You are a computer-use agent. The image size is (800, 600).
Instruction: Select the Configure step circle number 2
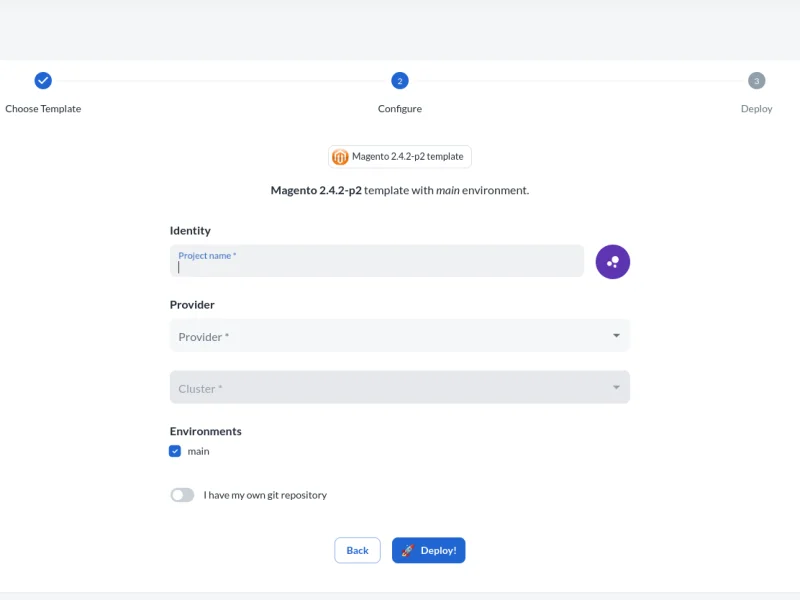399,81
